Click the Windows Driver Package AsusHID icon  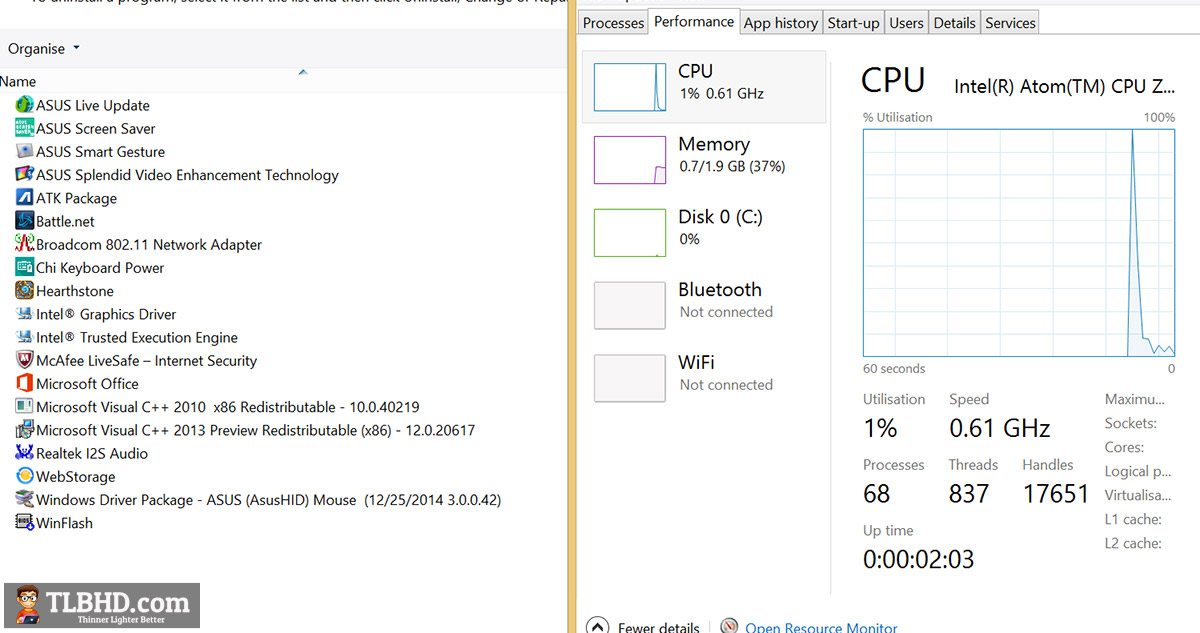click(x=25, y=499)
